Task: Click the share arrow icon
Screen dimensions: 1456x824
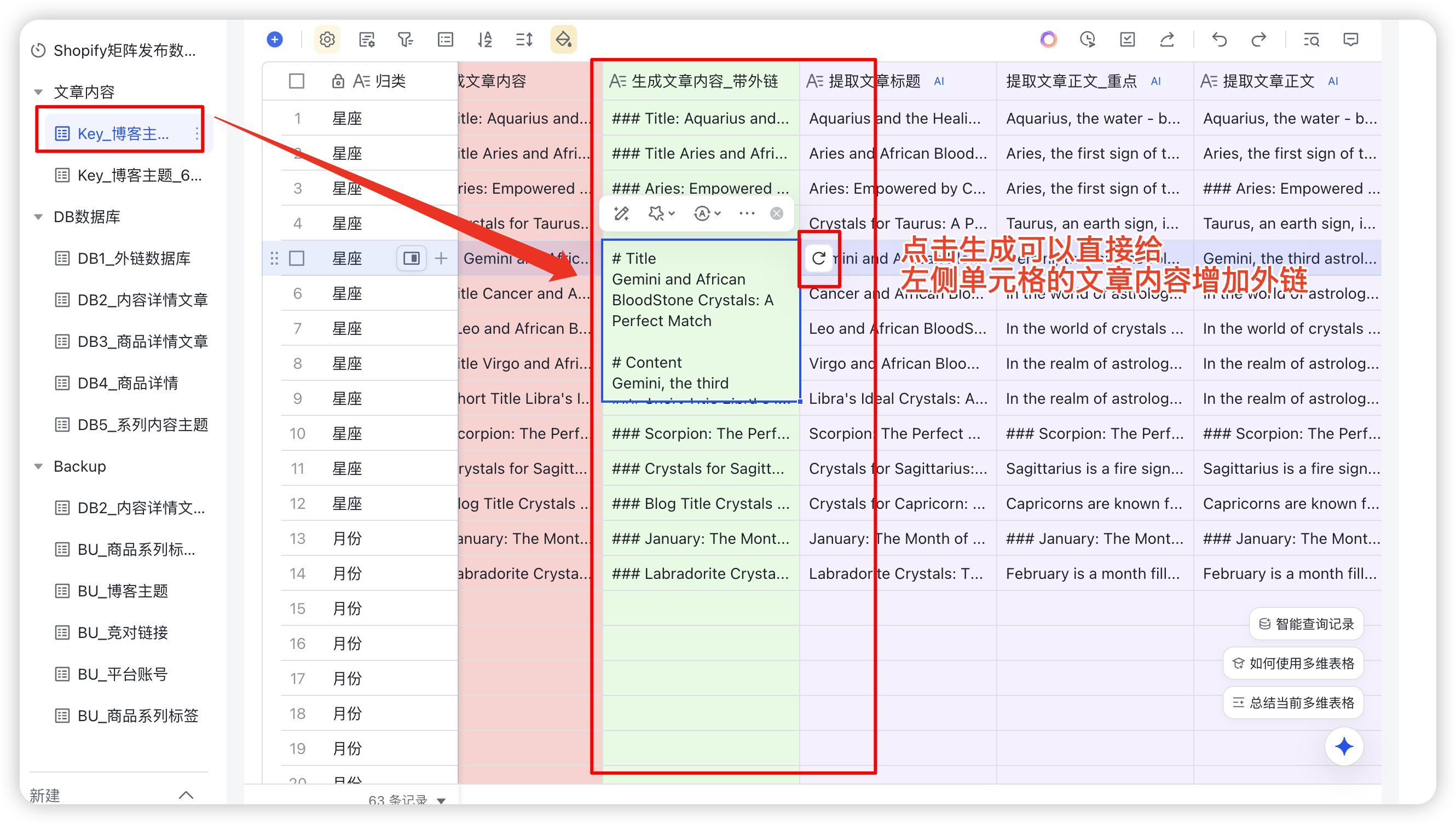Action: pyautogui.click(x=1167, y=39)
